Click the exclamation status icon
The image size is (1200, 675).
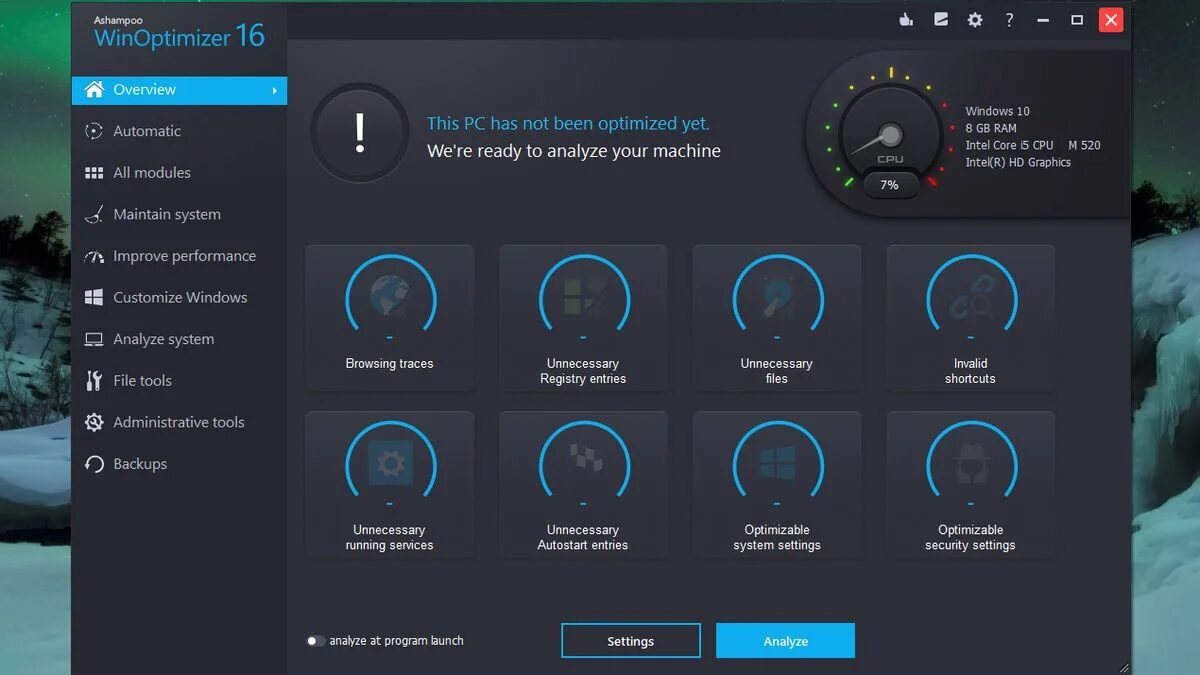tap(360, 133)
